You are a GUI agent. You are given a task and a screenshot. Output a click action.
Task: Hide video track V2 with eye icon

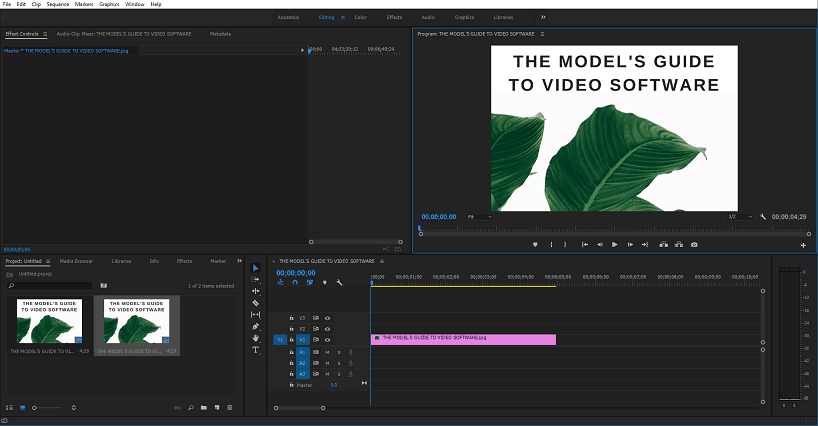pyautogui.click(x=327, y=328)
